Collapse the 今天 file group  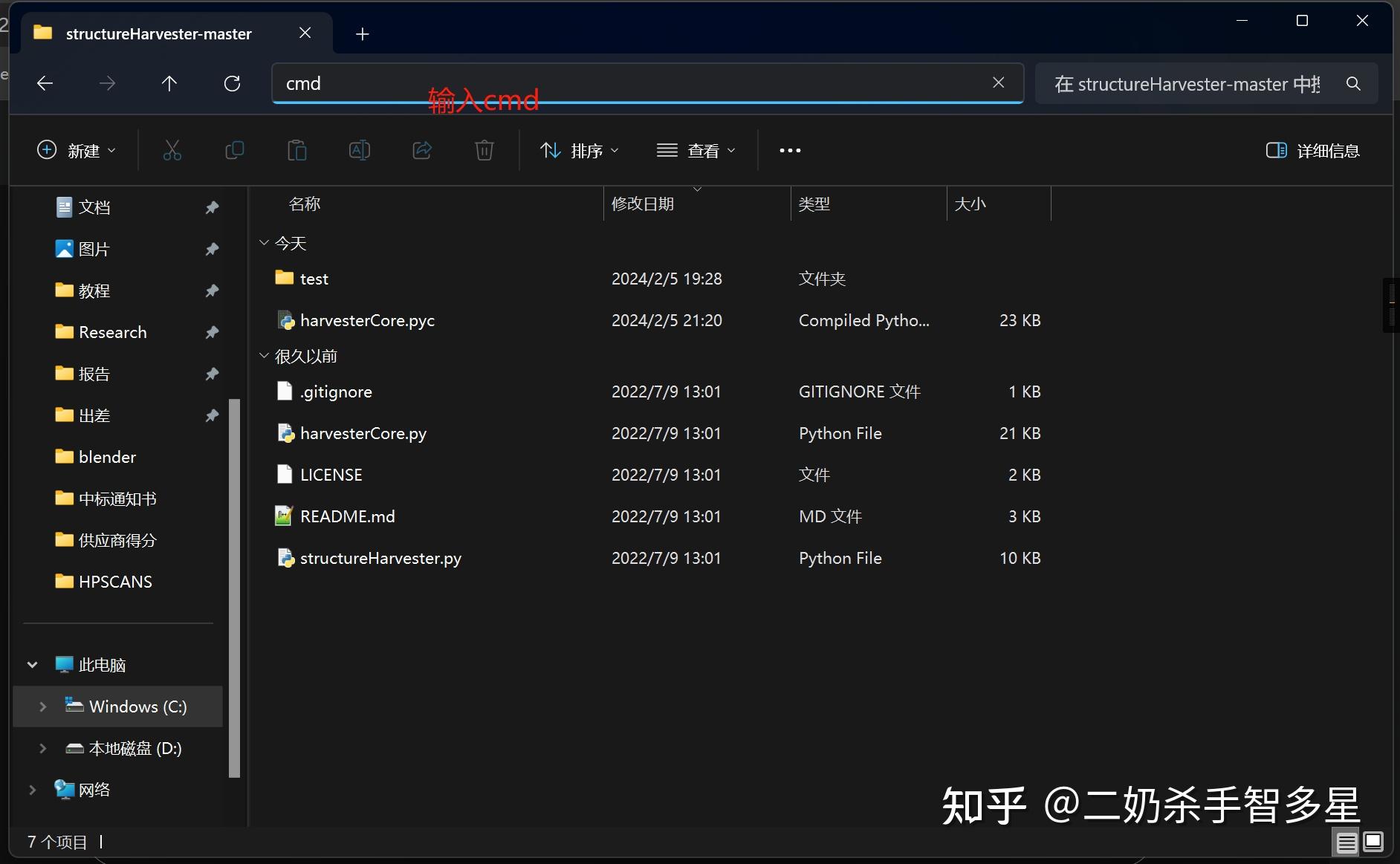tap(263, 243)
